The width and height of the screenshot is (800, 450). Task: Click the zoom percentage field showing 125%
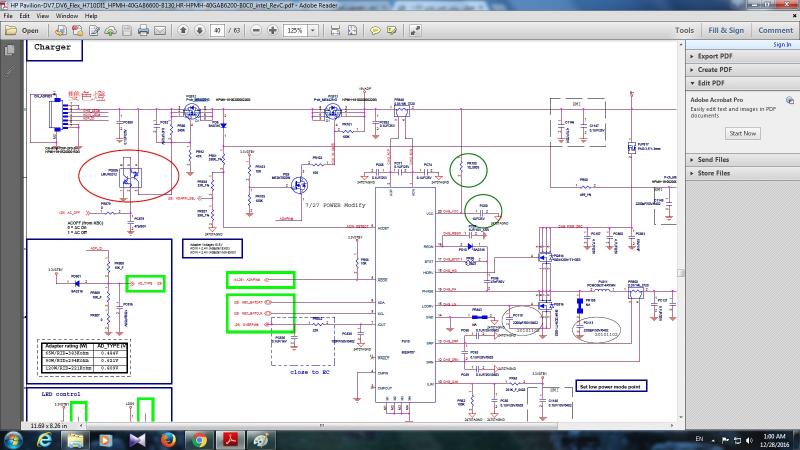296,31
